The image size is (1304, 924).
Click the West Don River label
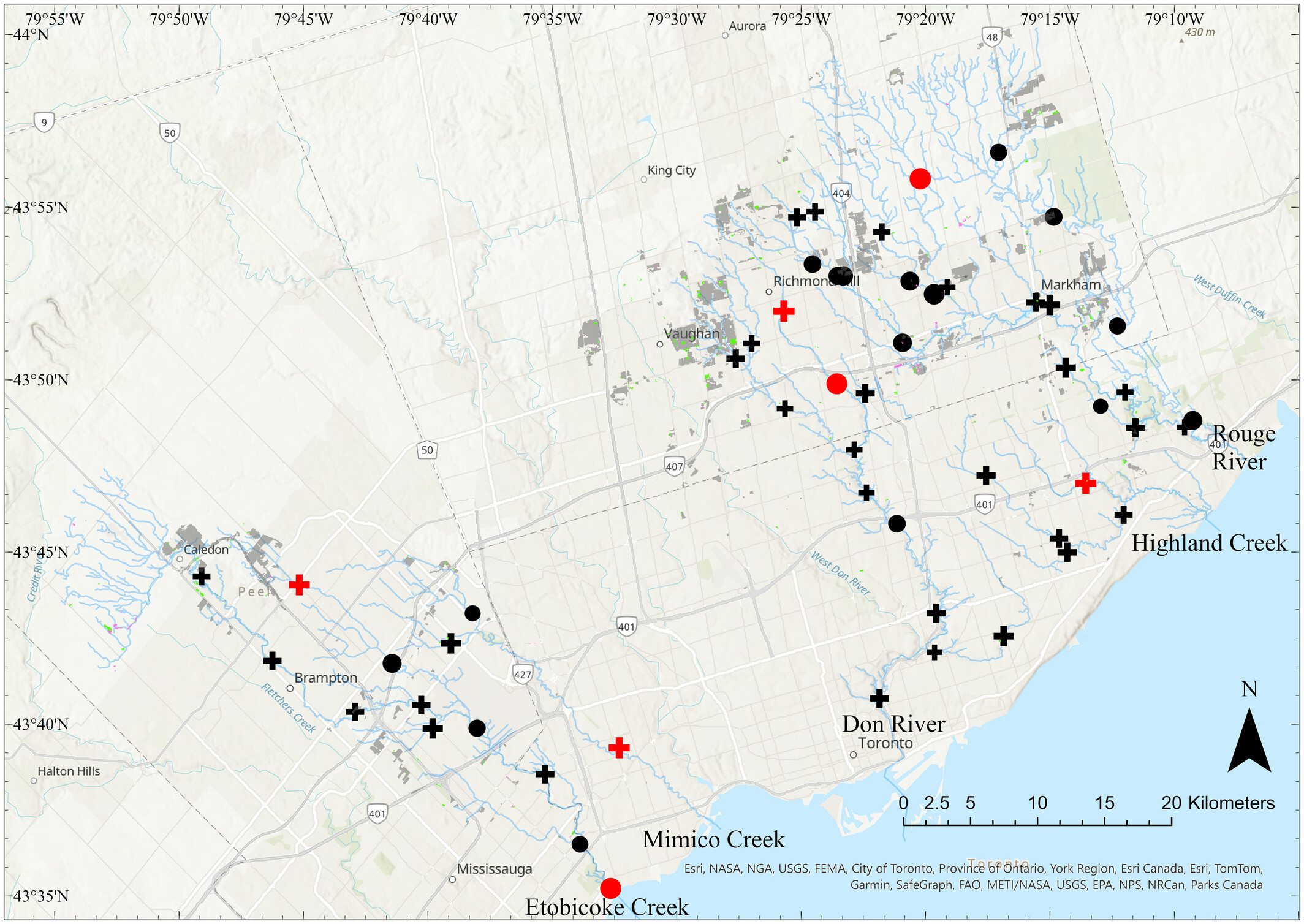point(840,573)
